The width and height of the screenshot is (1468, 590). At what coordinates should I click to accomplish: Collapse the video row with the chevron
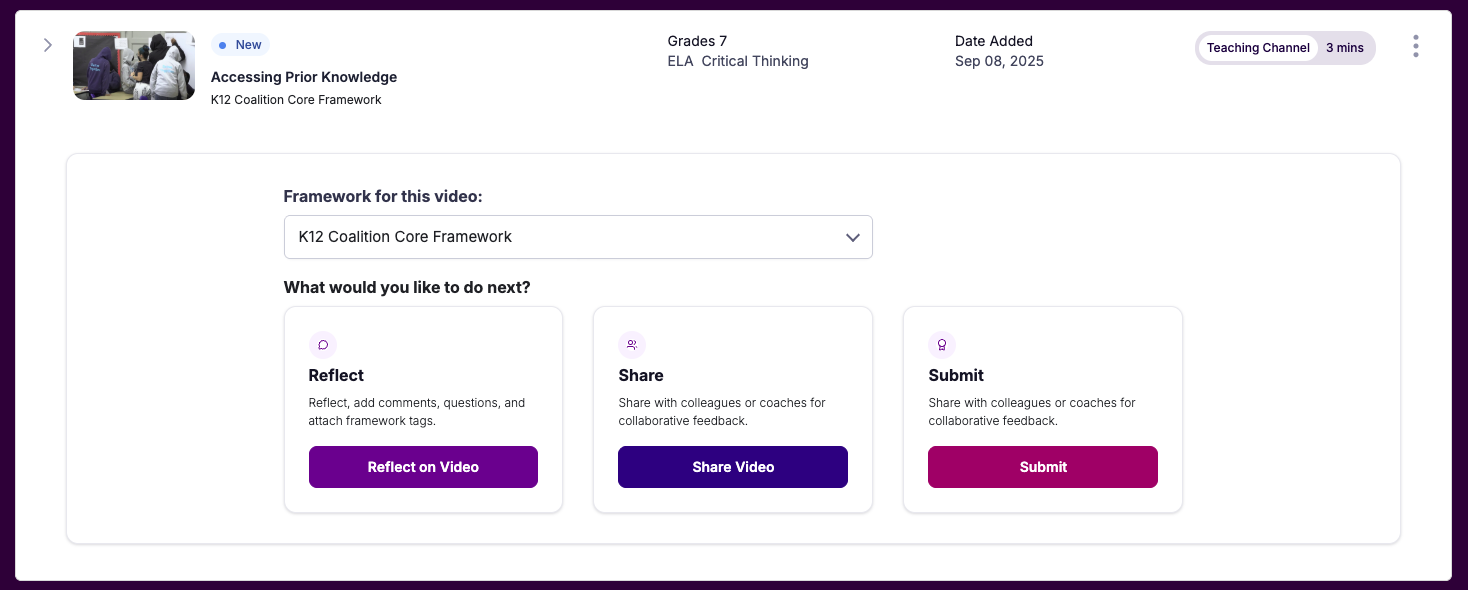coord(47,45)
